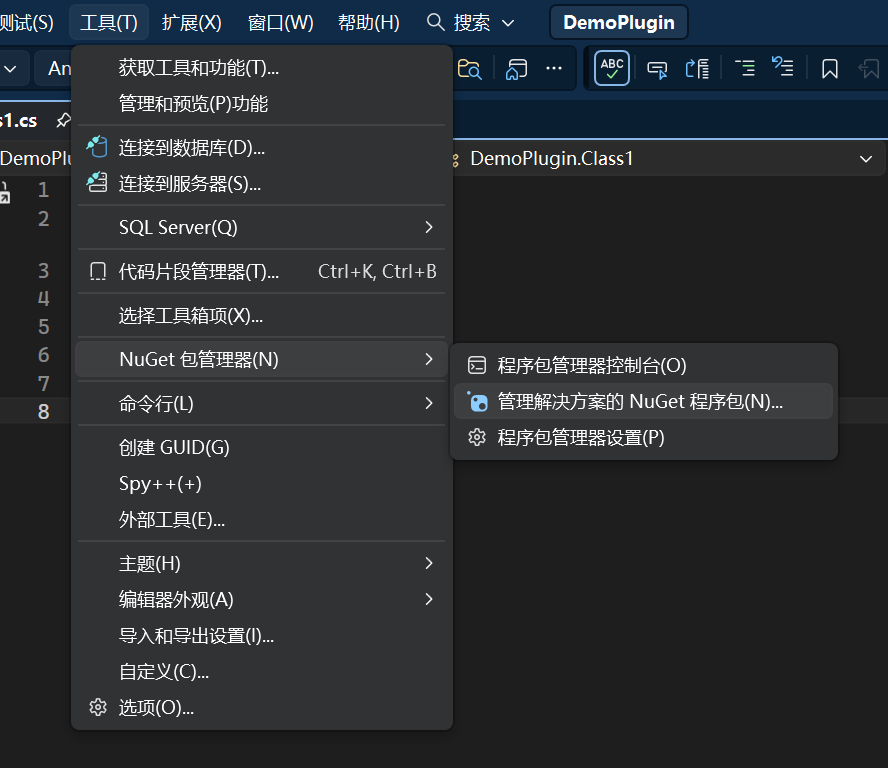
Task: Toggle the ABC spell checker icon
Action: (x=612, y=68)
